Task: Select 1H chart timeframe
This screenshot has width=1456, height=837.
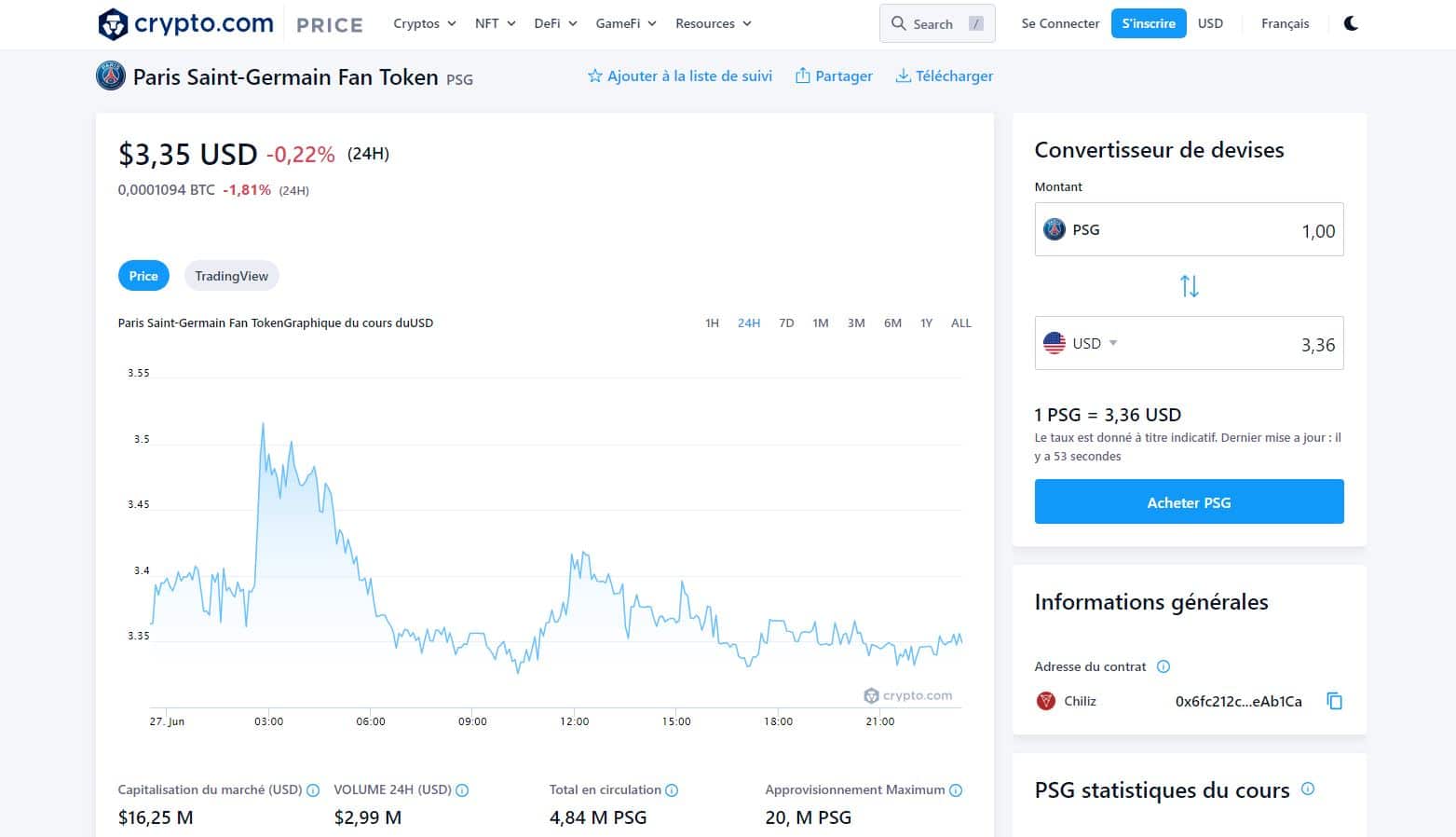Action: tap(712, 323)
